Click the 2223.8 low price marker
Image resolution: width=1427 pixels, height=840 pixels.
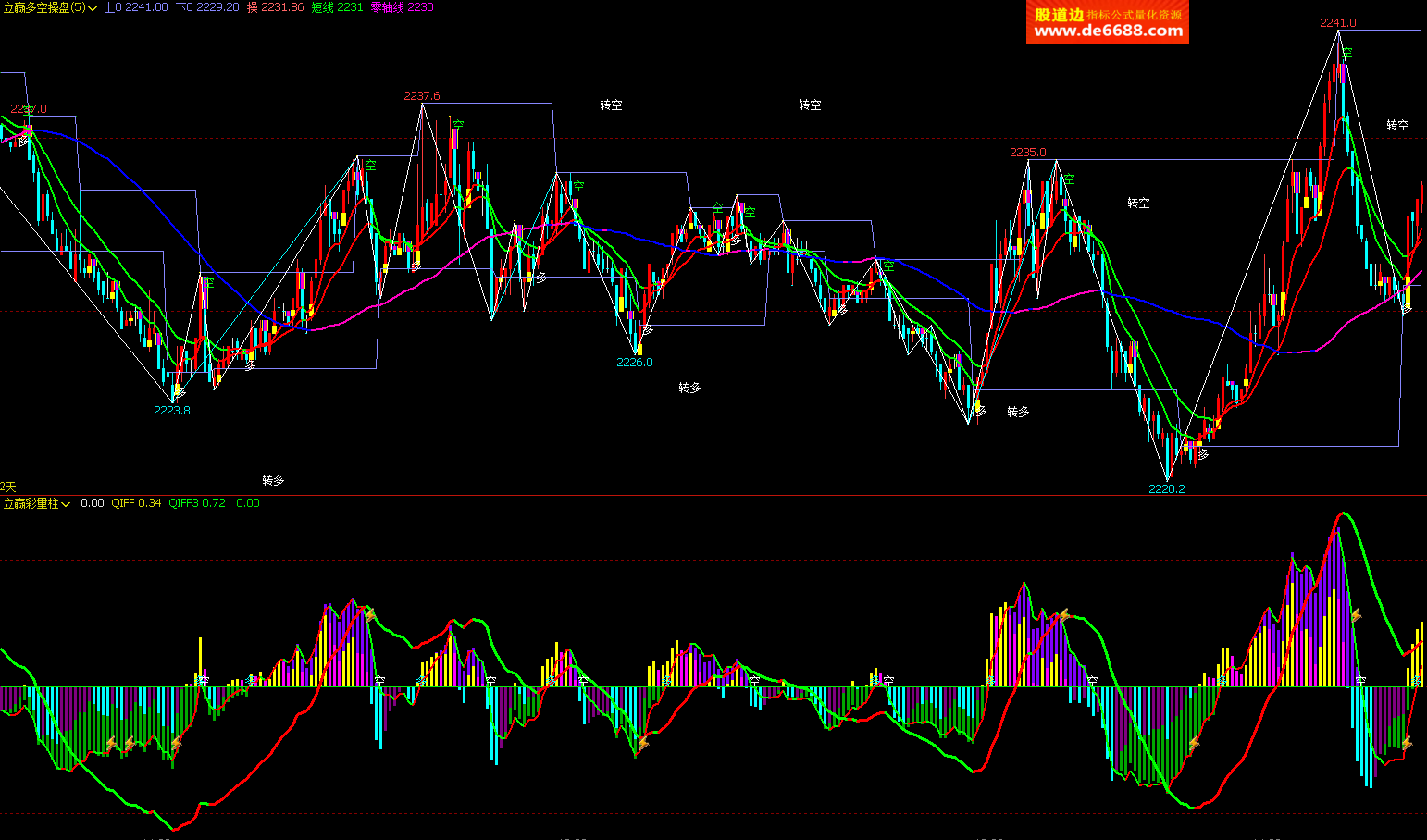tap(172, 410)
